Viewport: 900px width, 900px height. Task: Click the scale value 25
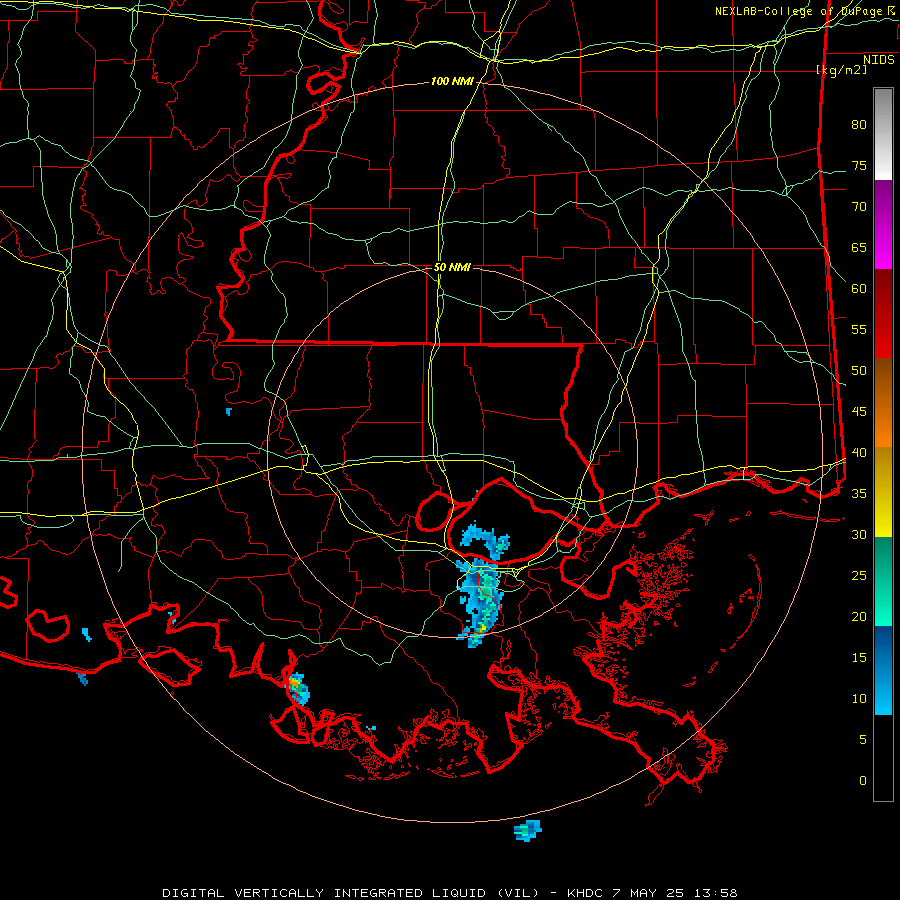point(859,576)
